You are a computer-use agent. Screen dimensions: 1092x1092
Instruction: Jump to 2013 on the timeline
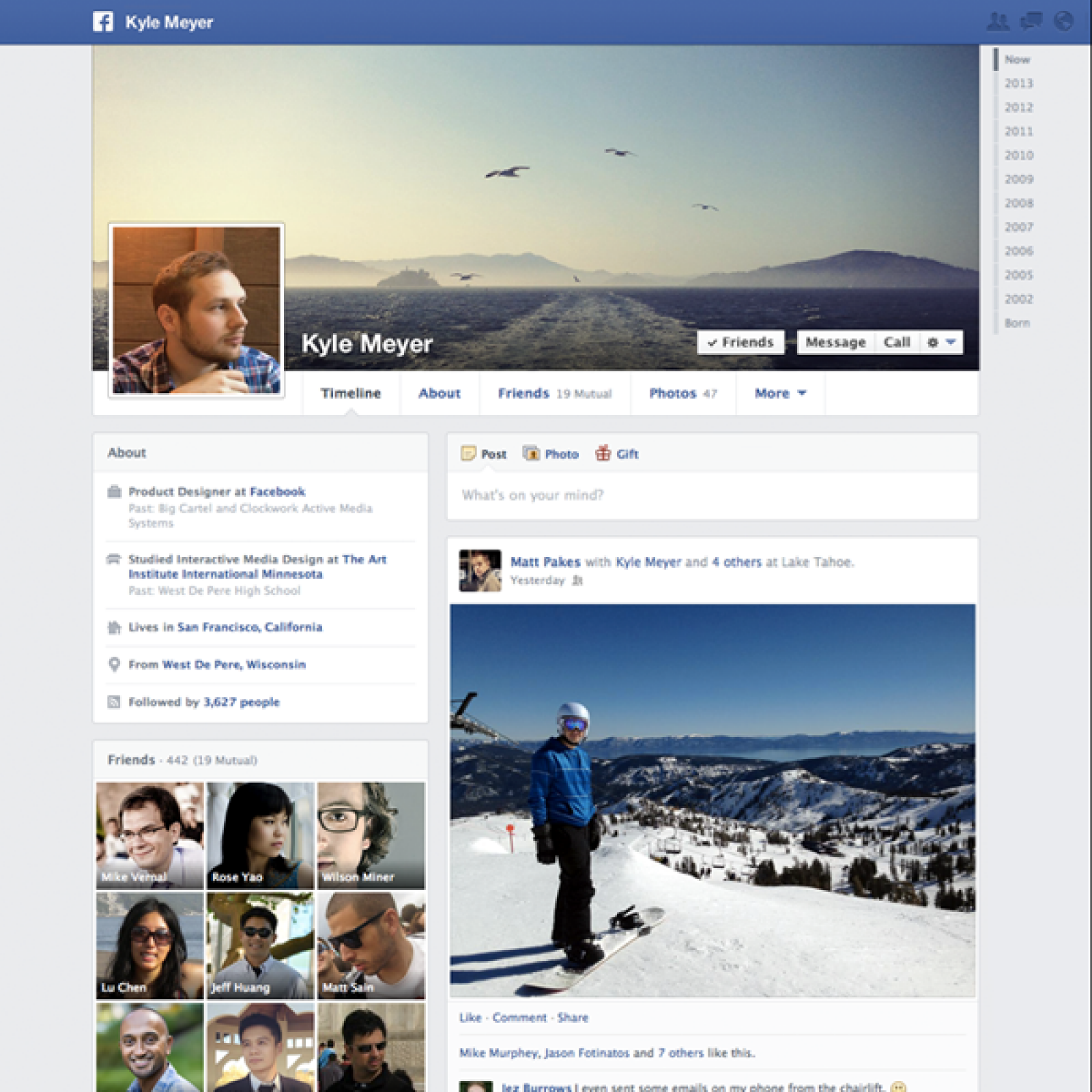click(x=1018, y=83)
